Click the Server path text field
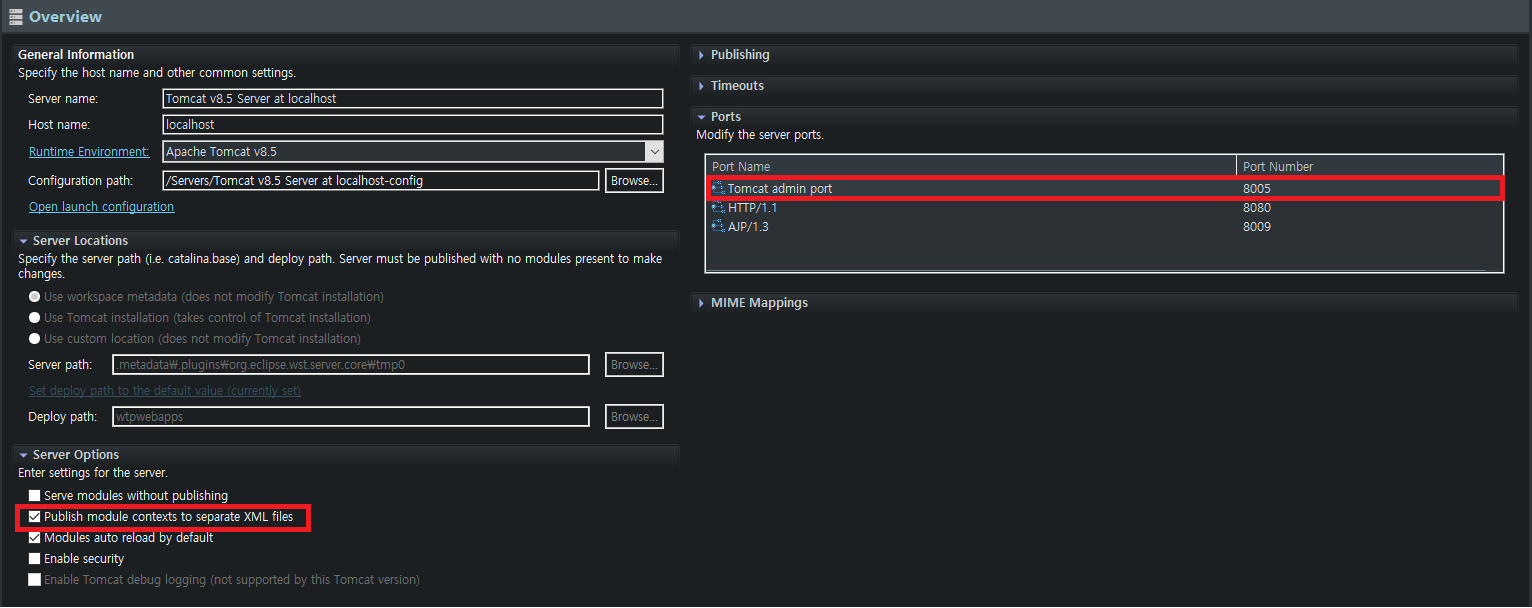The width and height of the screenshot is (1532, 608). tap(351, 365)
